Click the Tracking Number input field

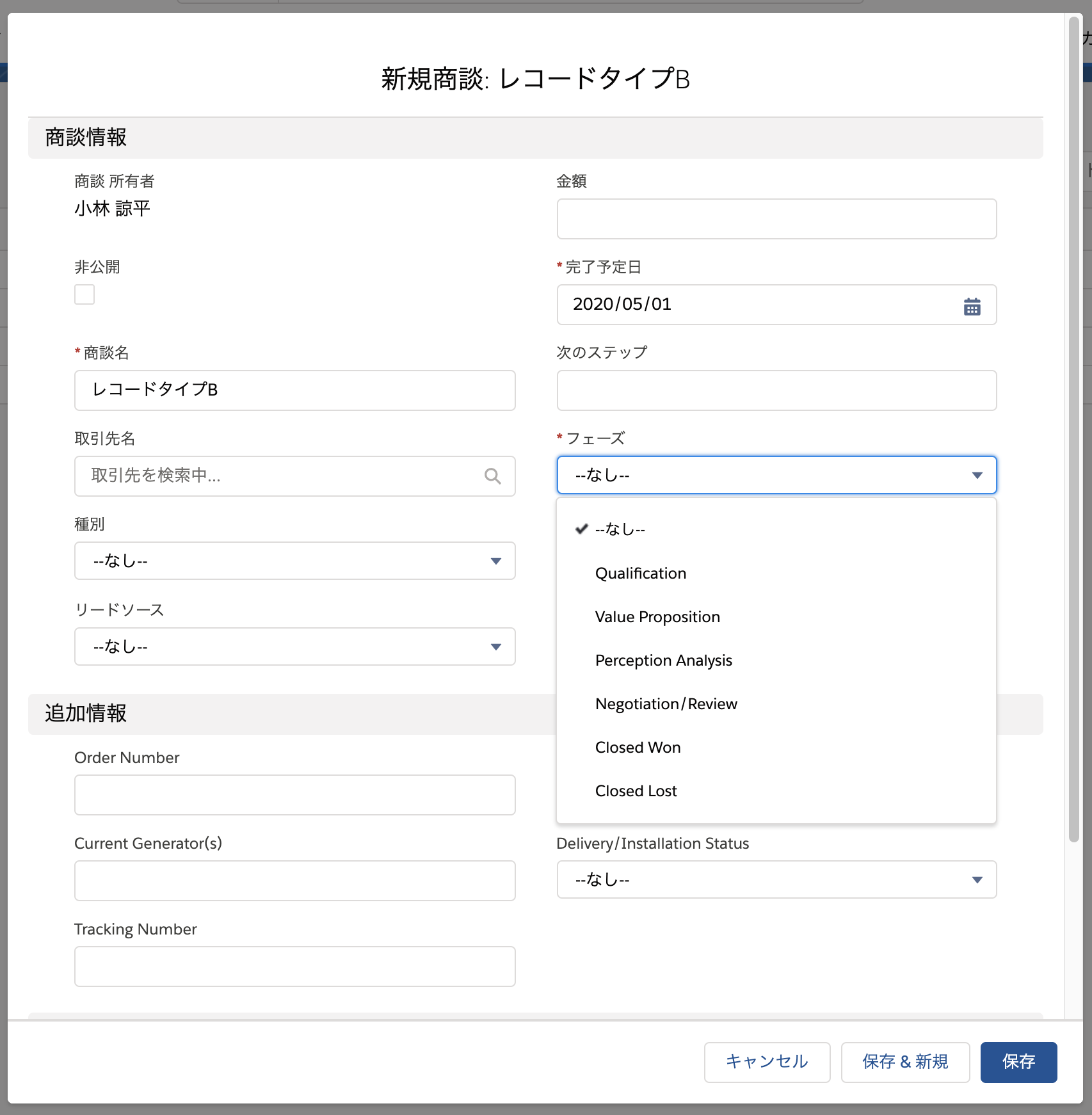[x=294, y=967]
